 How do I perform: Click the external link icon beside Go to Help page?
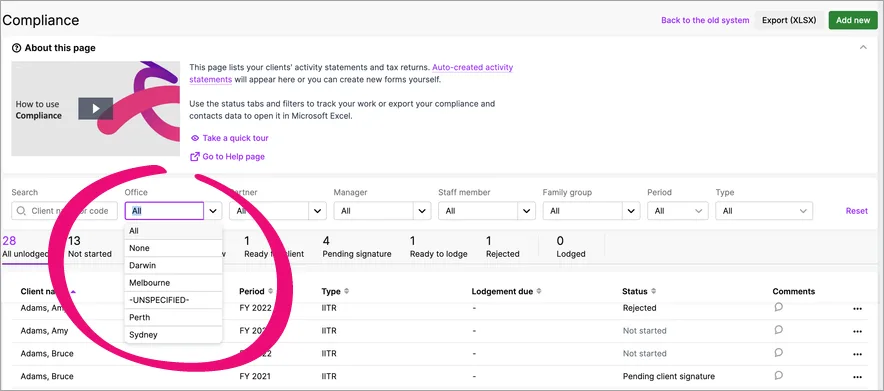195,157
